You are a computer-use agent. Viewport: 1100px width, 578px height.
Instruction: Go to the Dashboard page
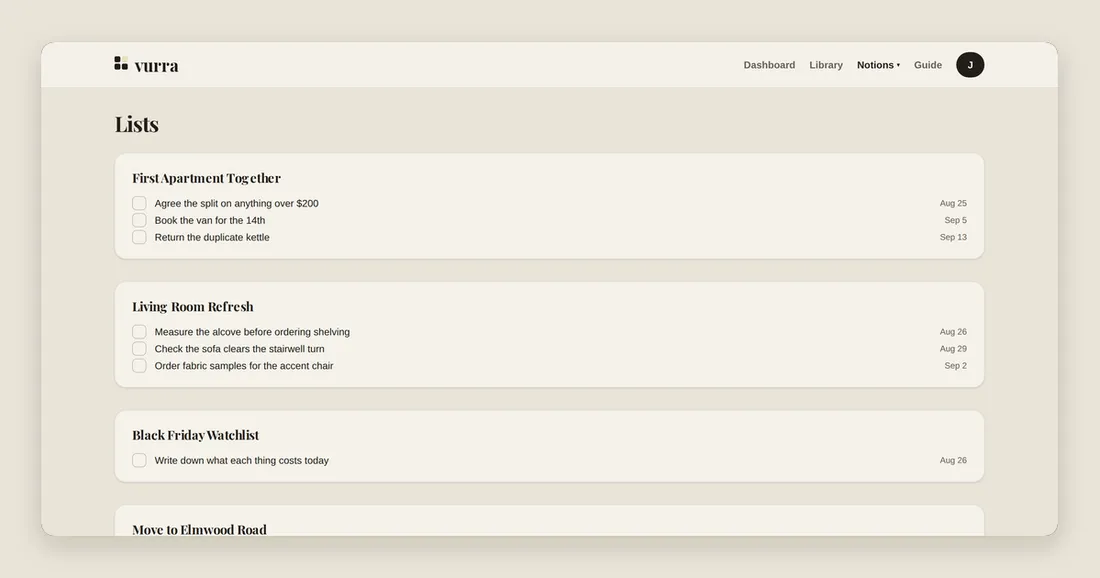coord(769,65)
